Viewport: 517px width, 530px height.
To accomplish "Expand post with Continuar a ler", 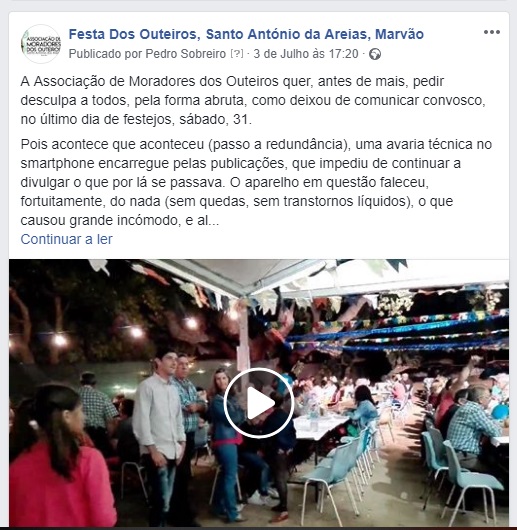I will click(x=67, y=239).
